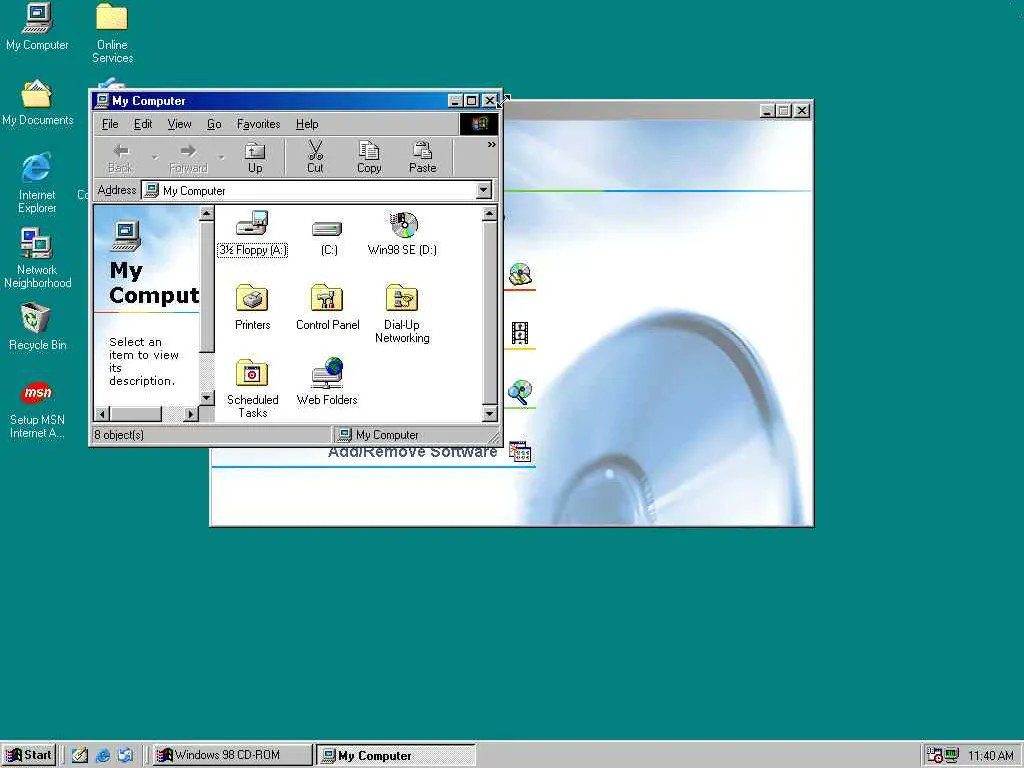Select Setup MSN Internet Access icon
Image resolution: width=1024 pixels, height=768 pixels.
click(37, 409)
